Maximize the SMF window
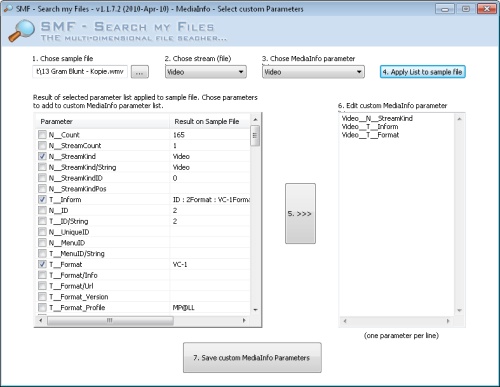 tap(466, 9)
